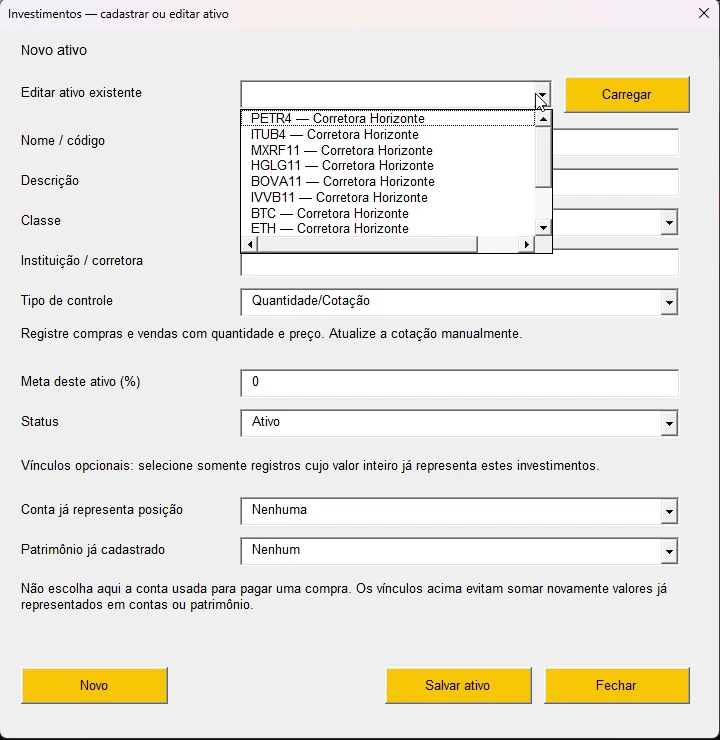Click the list's scroll right arrow
720x740 pixels.
tap(527, 244)
